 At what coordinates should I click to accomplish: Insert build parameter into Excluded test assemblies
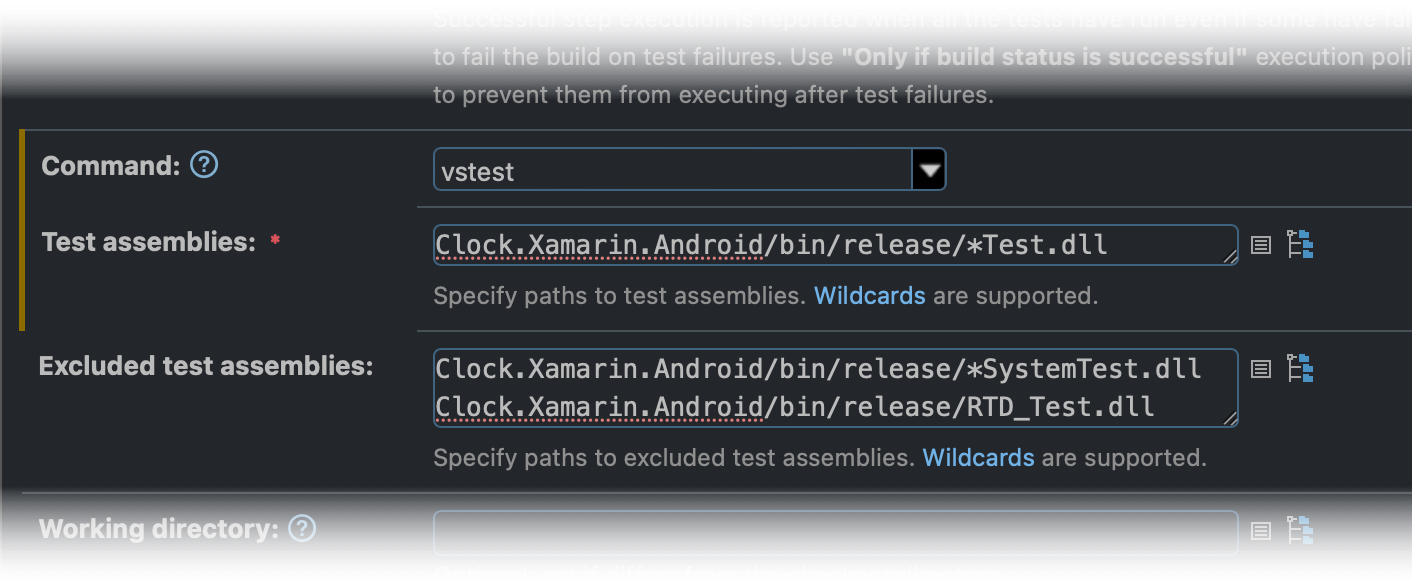click(x=1300, y=368)
